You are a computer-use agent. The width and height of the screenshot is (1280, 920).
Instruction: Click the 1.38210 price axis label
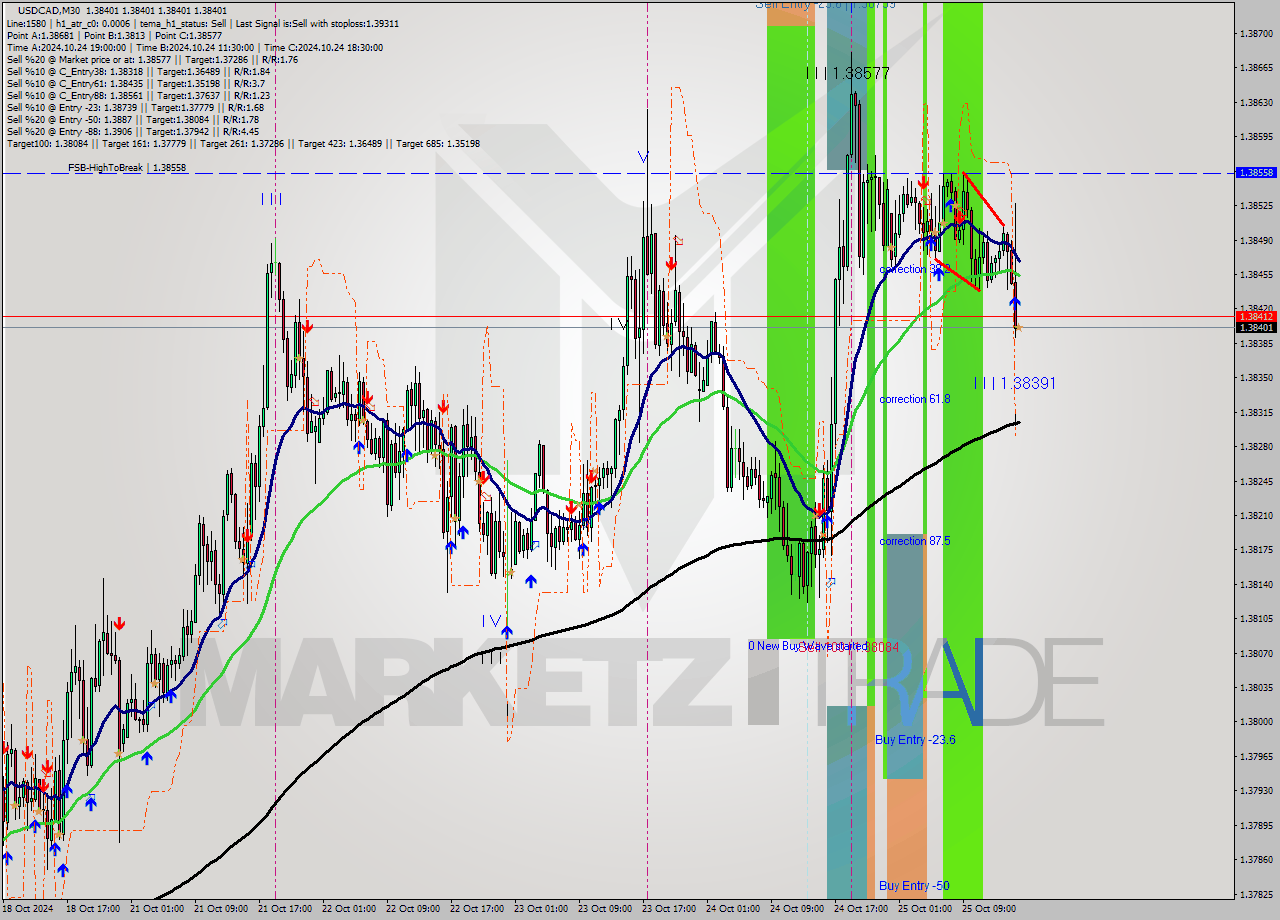(1255, 515)
